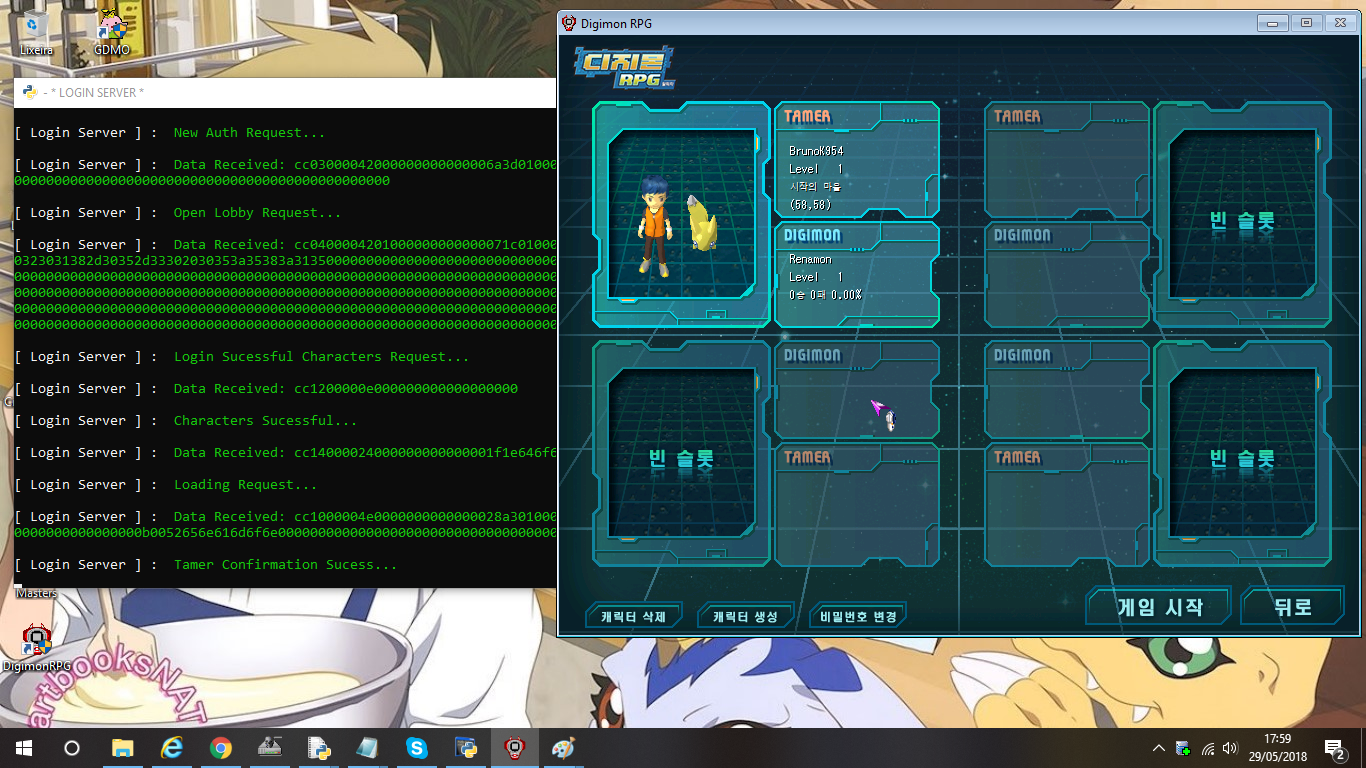The width and height of the screenshot is (1366, 768).
Task: Open Internet Explorer from taskbar
Action: pos(172,748)
